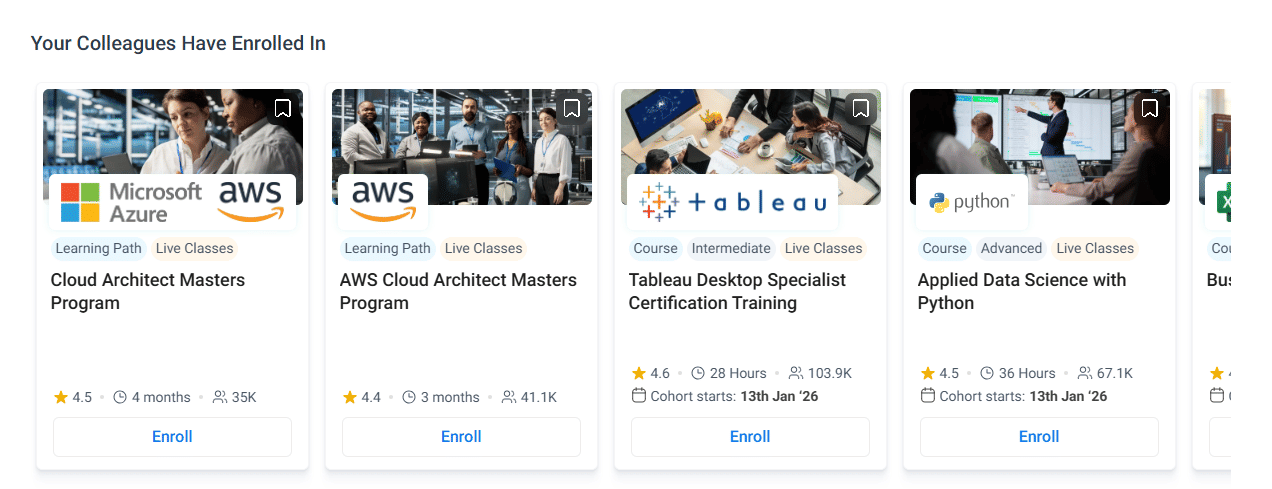Click the calendar icon on Tableau card
This screenshot has width=1272, height=489.
point(639,396)
